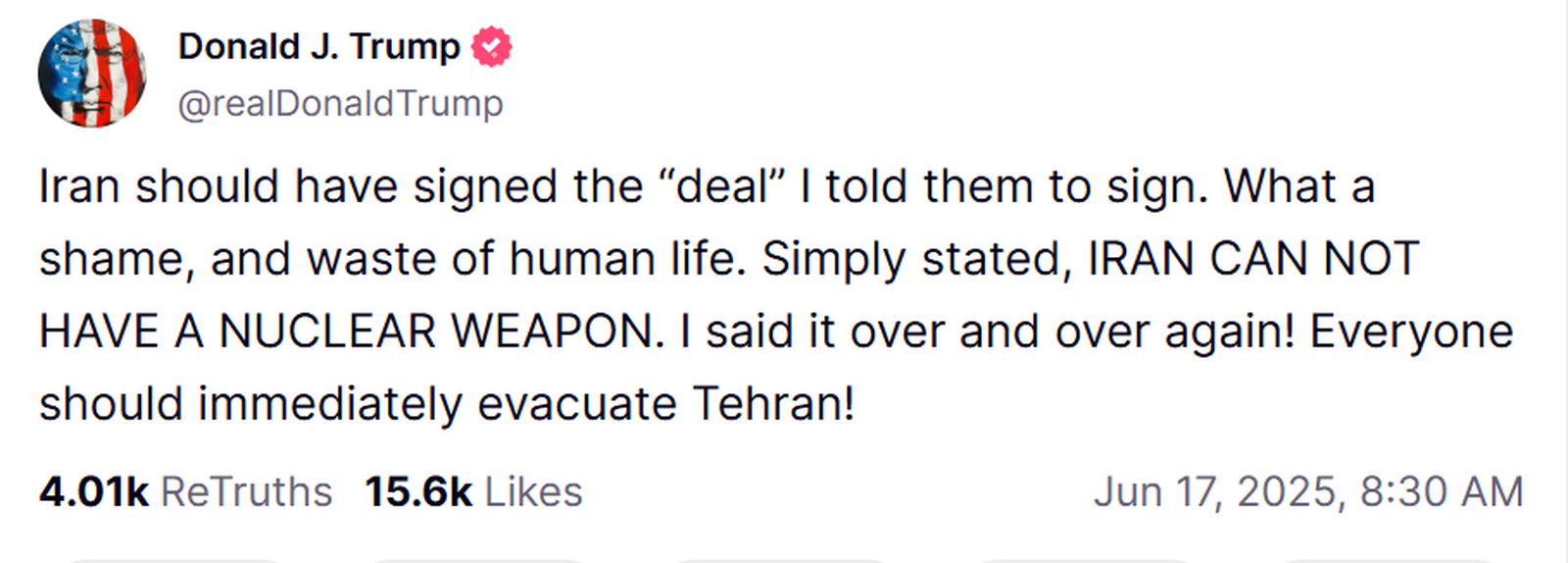View the 4.01k ReTruths list
1568x563 pixels.
185,491
